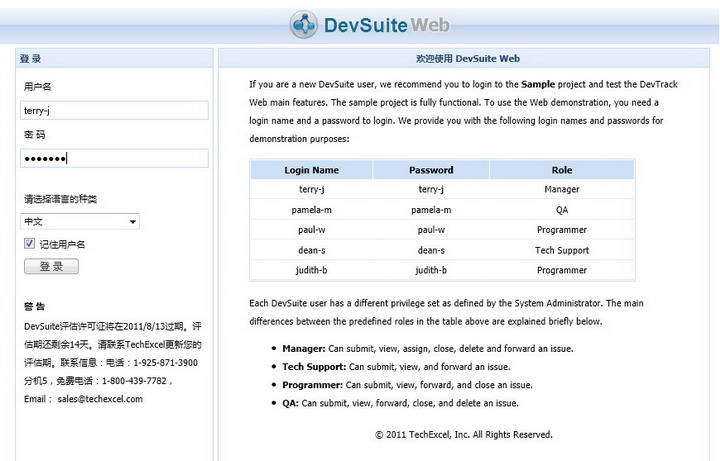Select pamela-m in the Password column

point(431,210)
